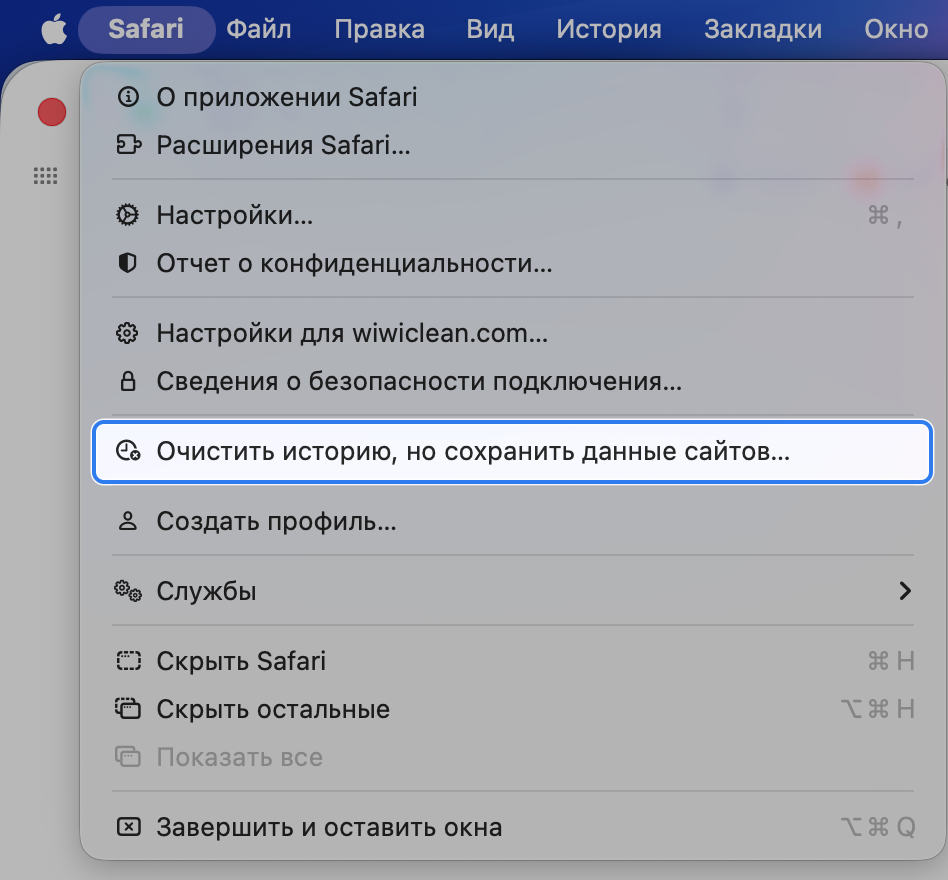Screen dimensions: 948x880
Task: Click the gear icon for wiwiclean.com settings
Action: (127, 333)
